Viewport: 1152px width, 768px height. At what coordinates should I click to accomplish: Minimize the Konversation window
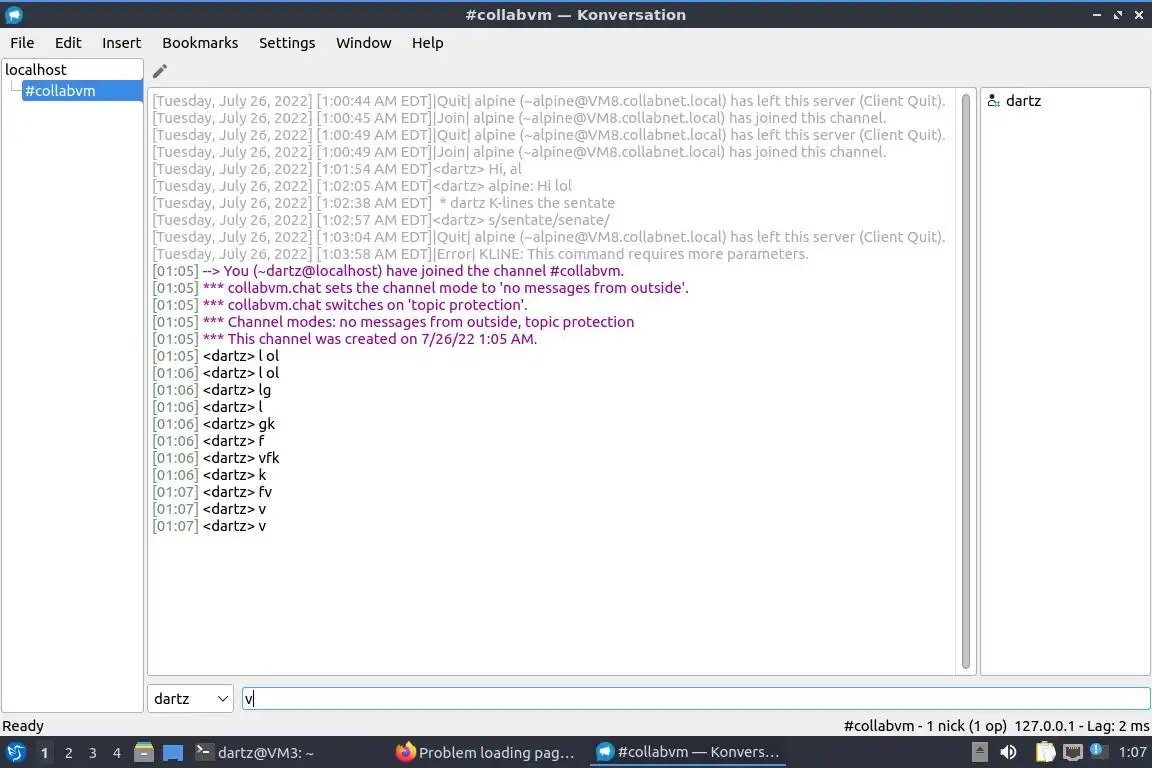(x=1096, y=15)
